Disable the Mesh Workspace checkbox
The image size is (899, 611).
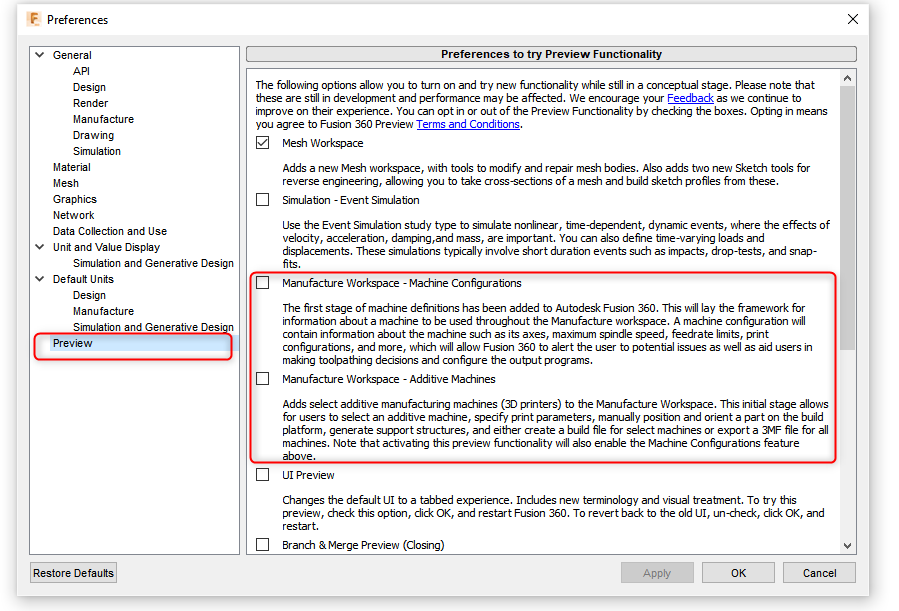tap(263, 143)
